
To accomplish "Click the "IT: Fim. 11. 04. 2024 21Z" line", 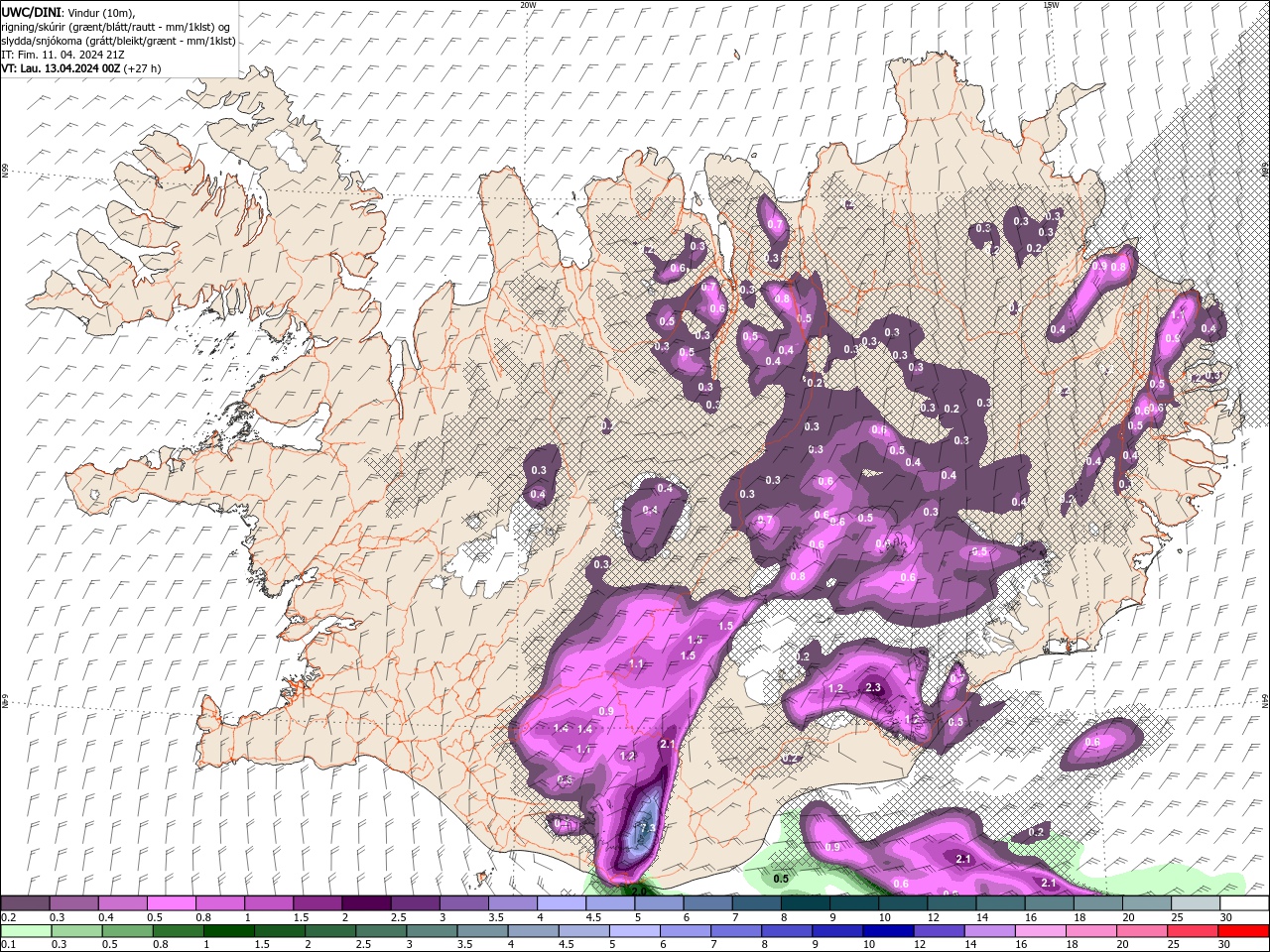I will click(x=63, y=55).
